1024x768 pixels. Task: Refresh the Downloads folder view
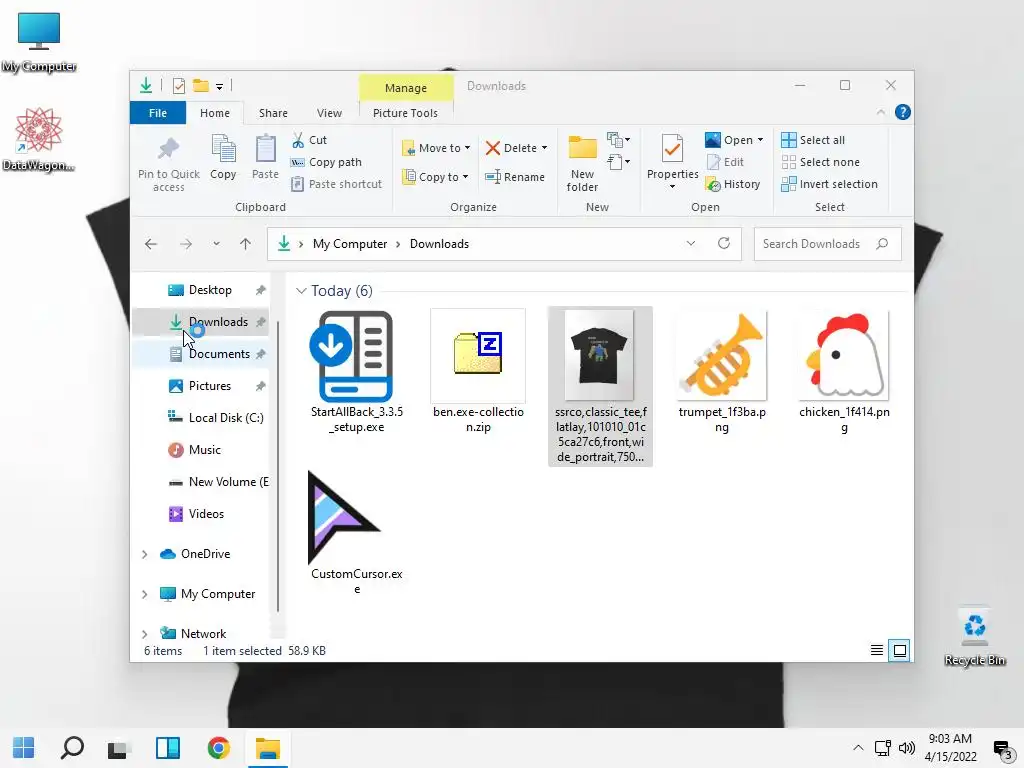(724, 244)
